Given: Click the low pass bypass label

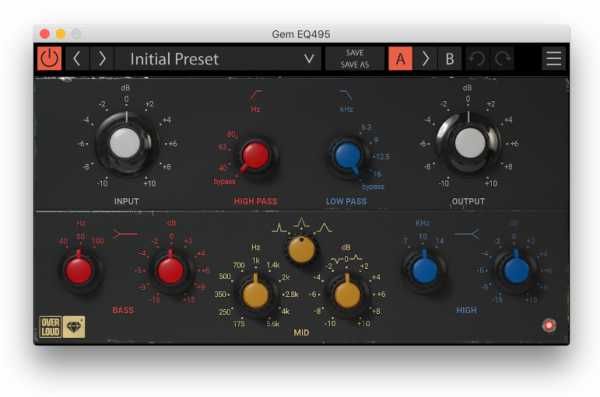Looking at the screenshot, I should [373, 187].
